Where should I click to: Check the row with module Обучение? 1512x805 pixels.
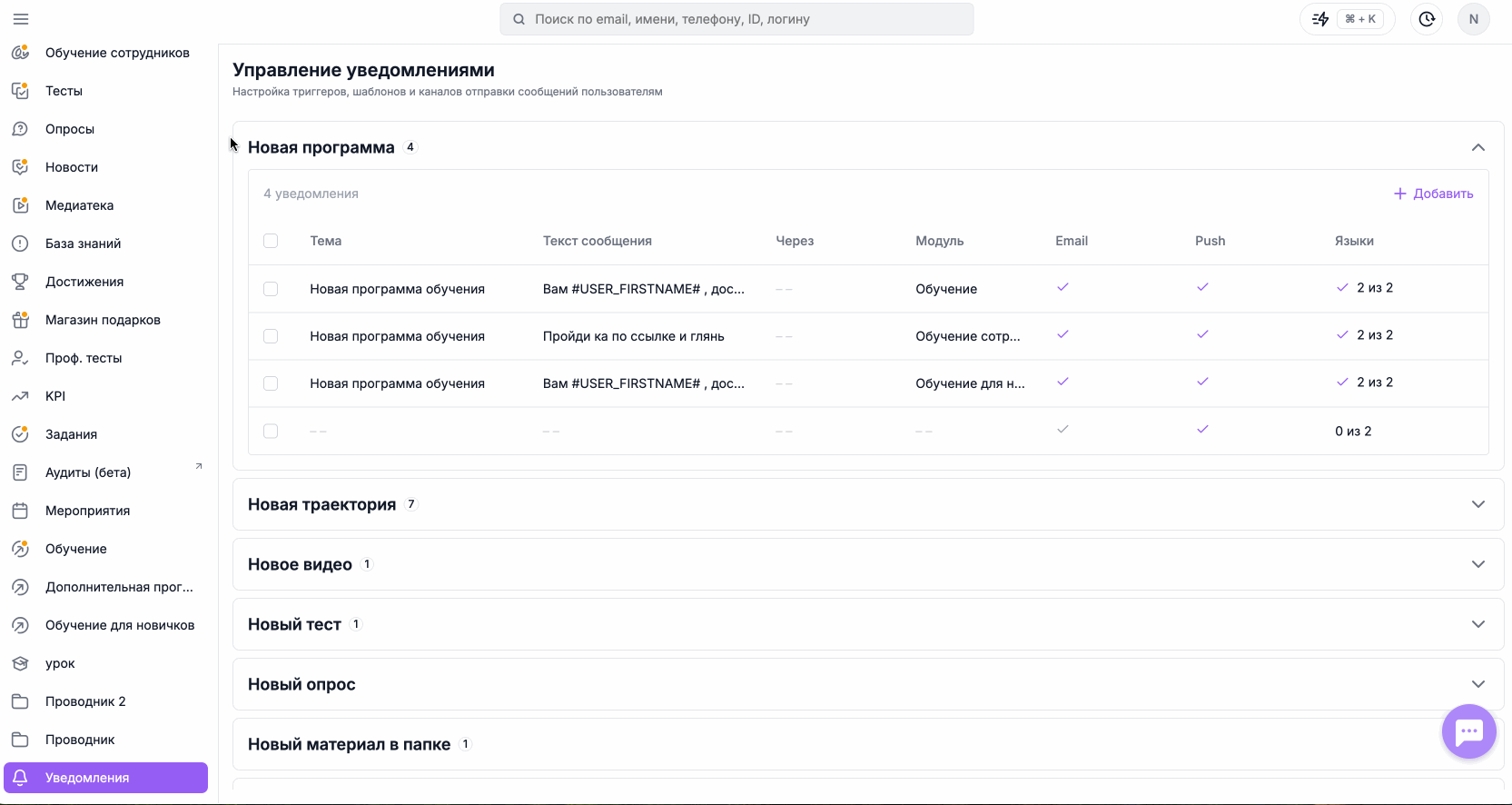point(271,289)
